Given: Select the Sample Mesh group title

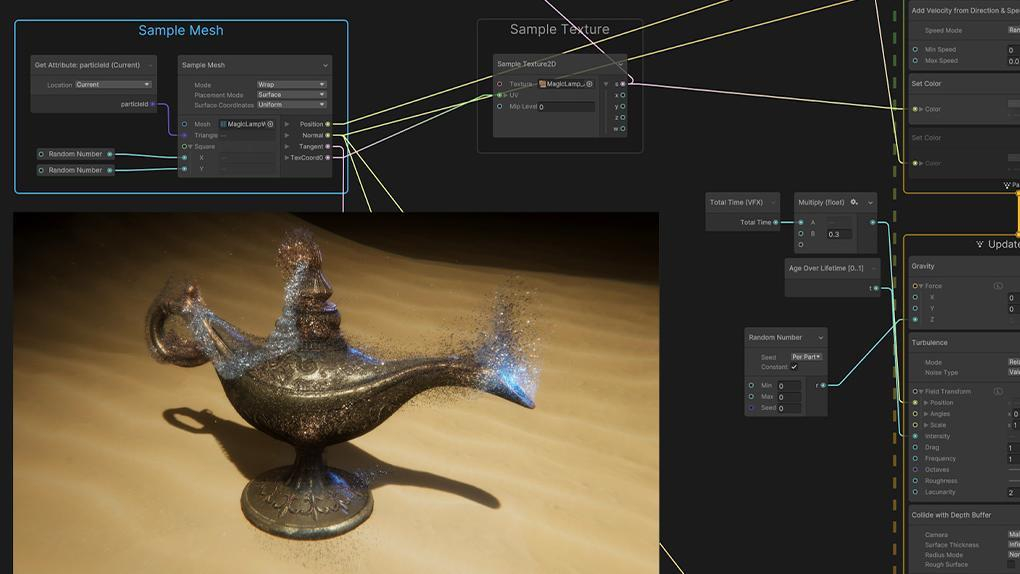Looking at the screenshot, I should pyautogui.click(x=181, y=31).
